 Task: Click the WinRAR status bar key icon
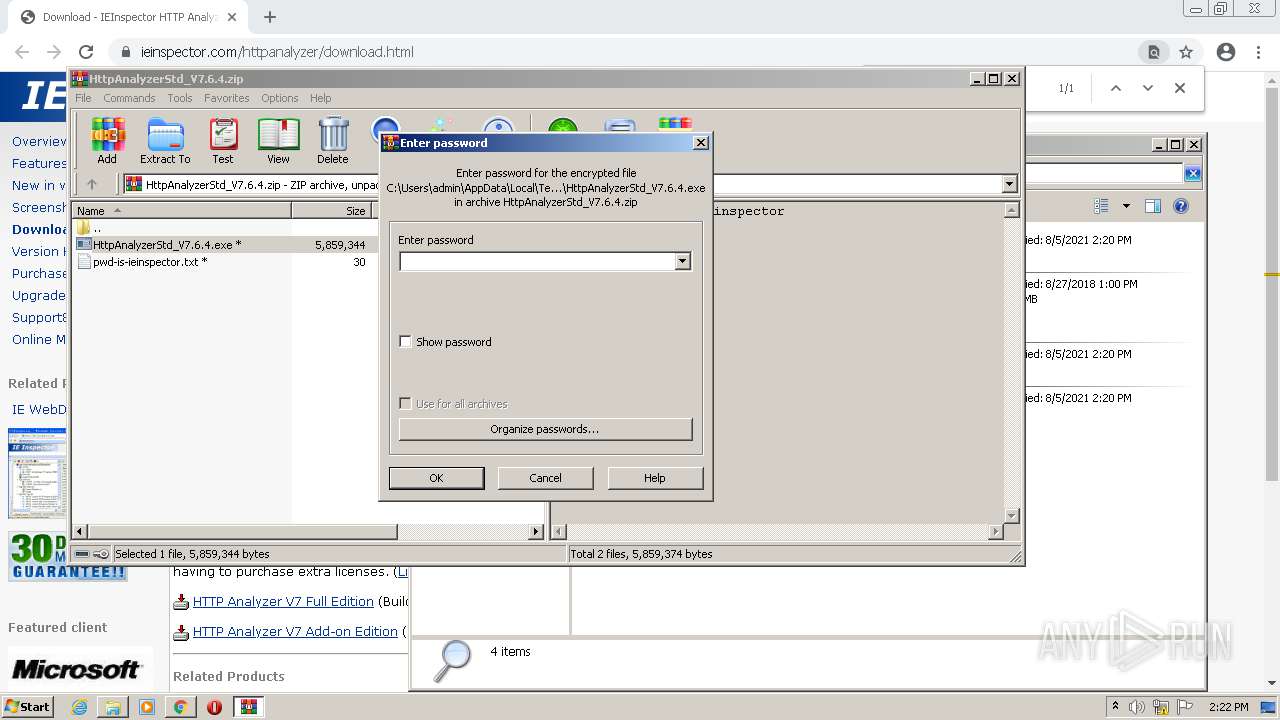100,554
